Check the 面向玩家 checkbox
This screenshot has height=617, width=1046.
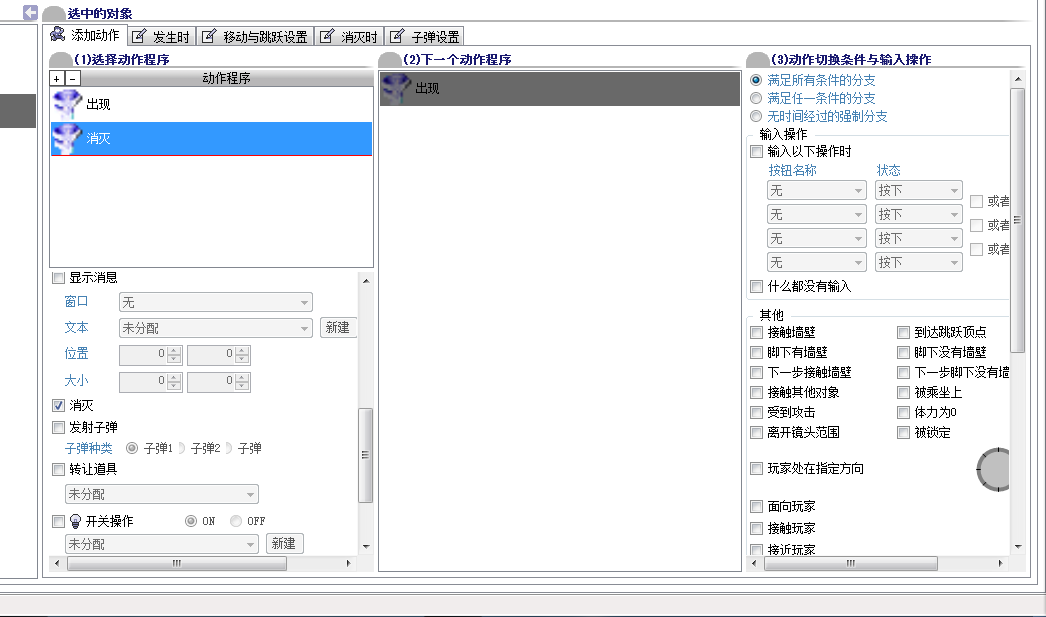click(756, 506)
